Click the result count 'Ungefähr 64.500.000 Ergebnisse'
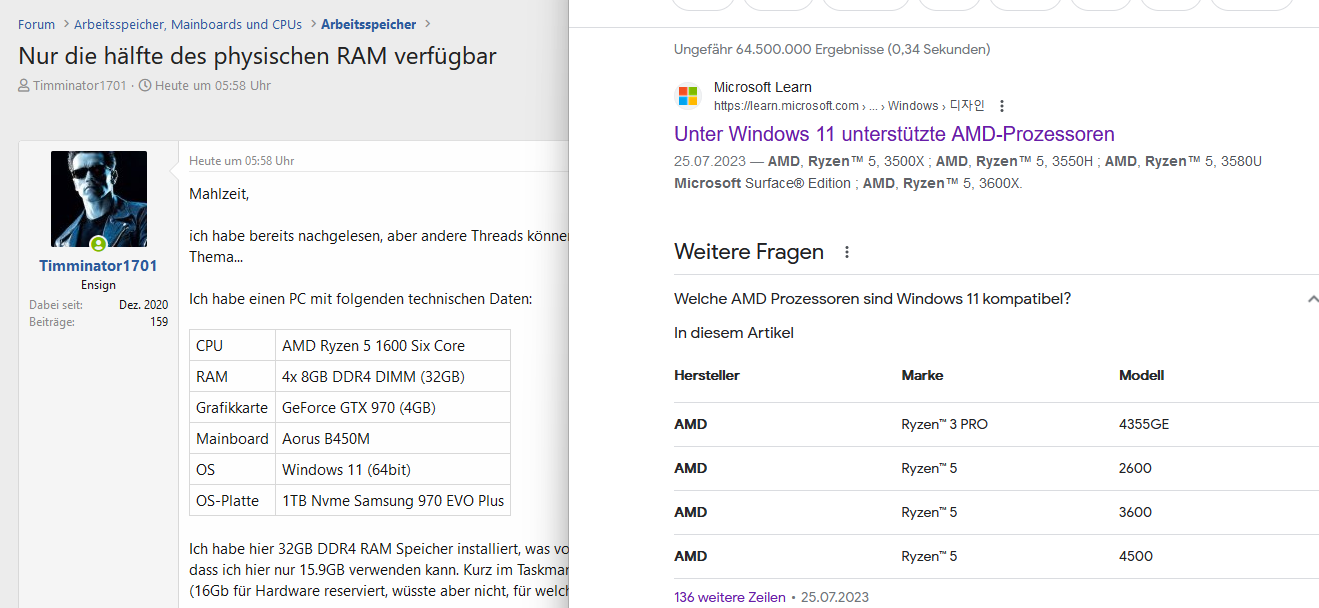Image resolution: width=1319 pixels, height=608 pixels. pyautogui.click(x=778, y=49)
